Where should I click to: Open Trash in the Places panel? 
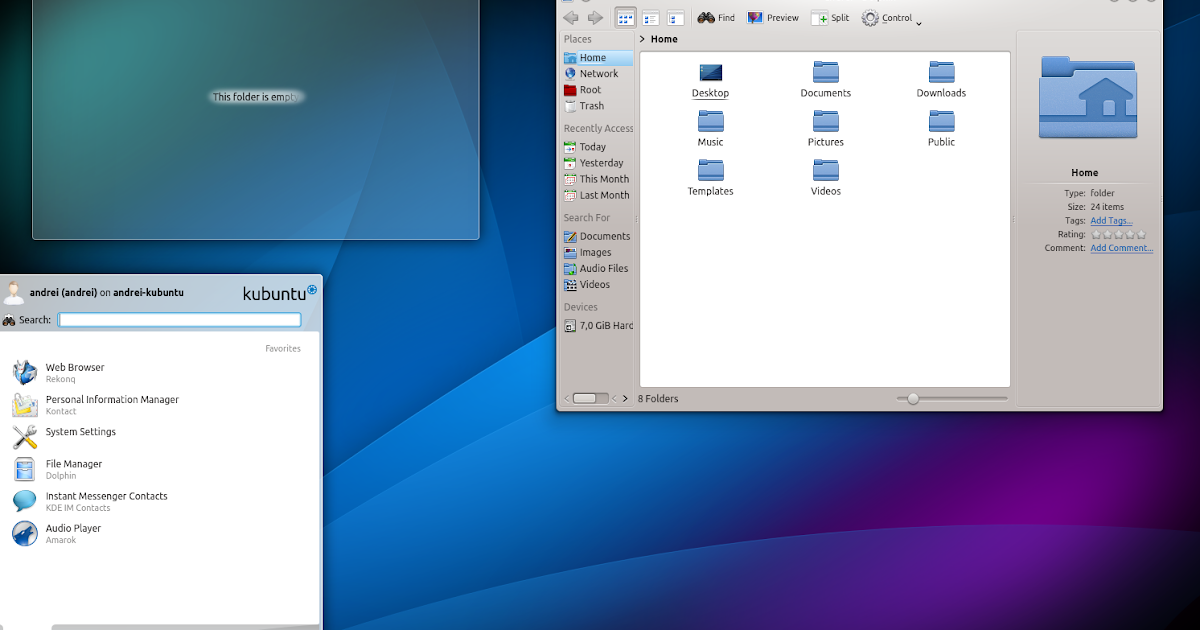(598, 106)
